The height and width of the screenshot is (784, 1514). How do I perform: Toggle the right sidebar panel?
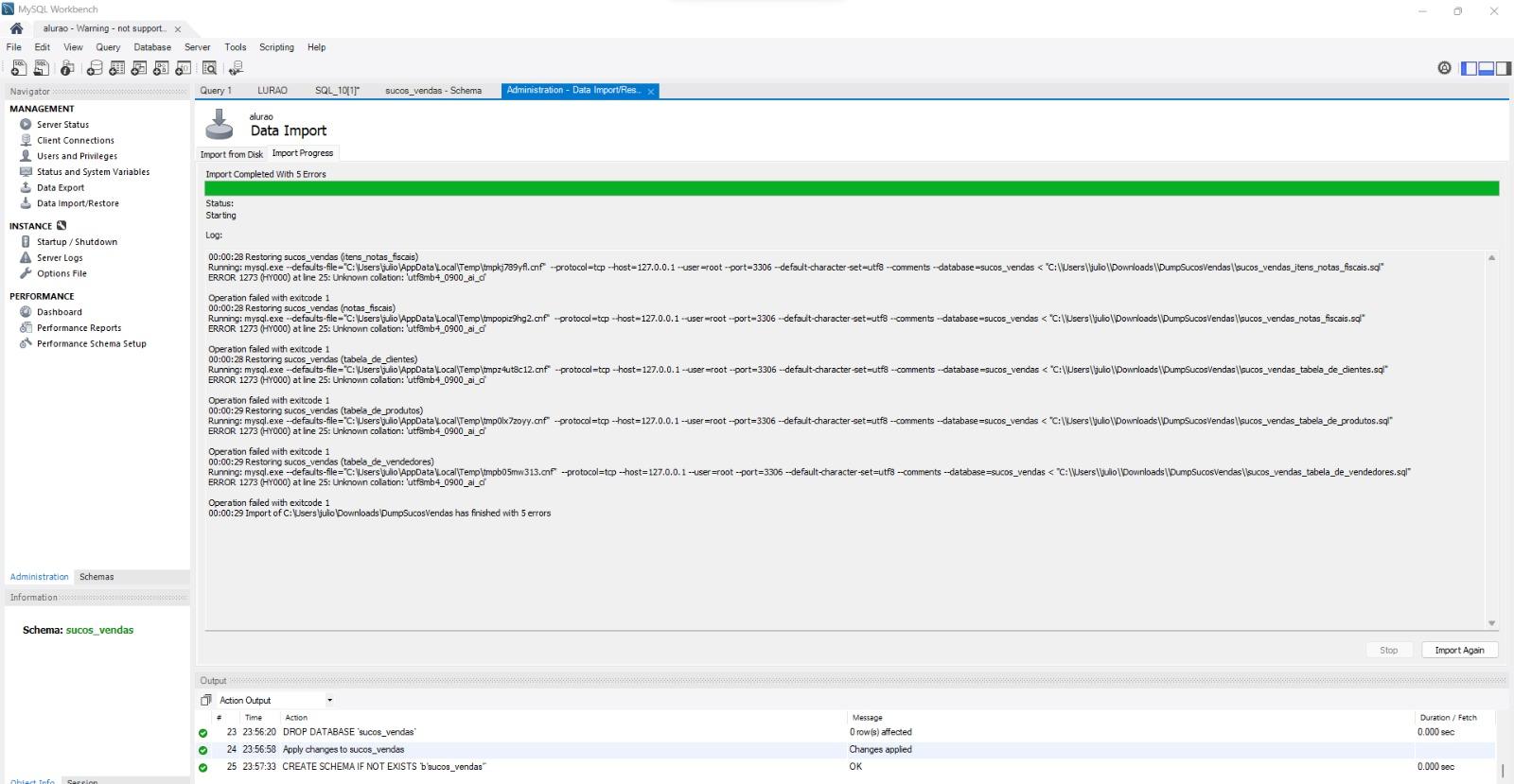tap(1503, 68)
